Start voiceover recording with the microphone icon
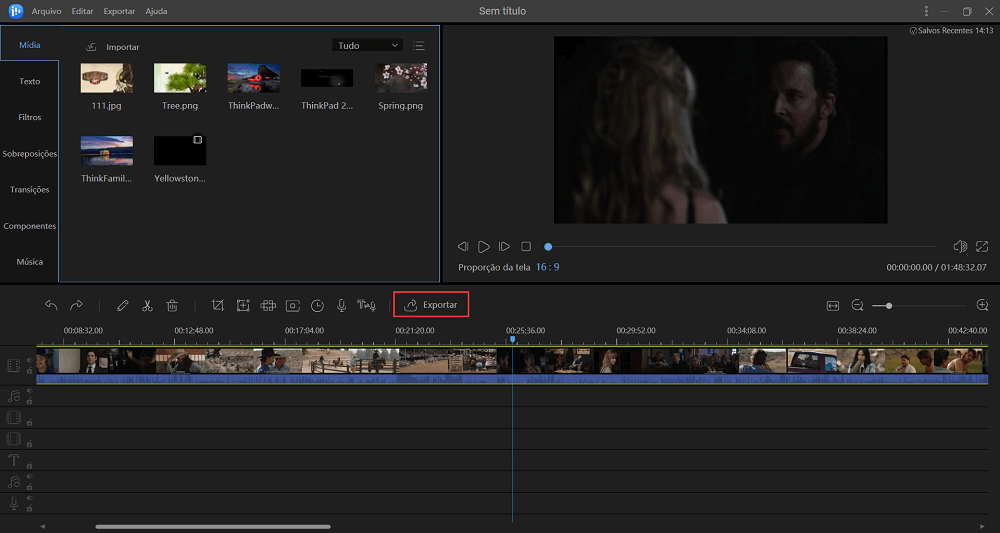Image resolution: width=1000 pixels, height=533 pixels. click(x=342, y=305)
